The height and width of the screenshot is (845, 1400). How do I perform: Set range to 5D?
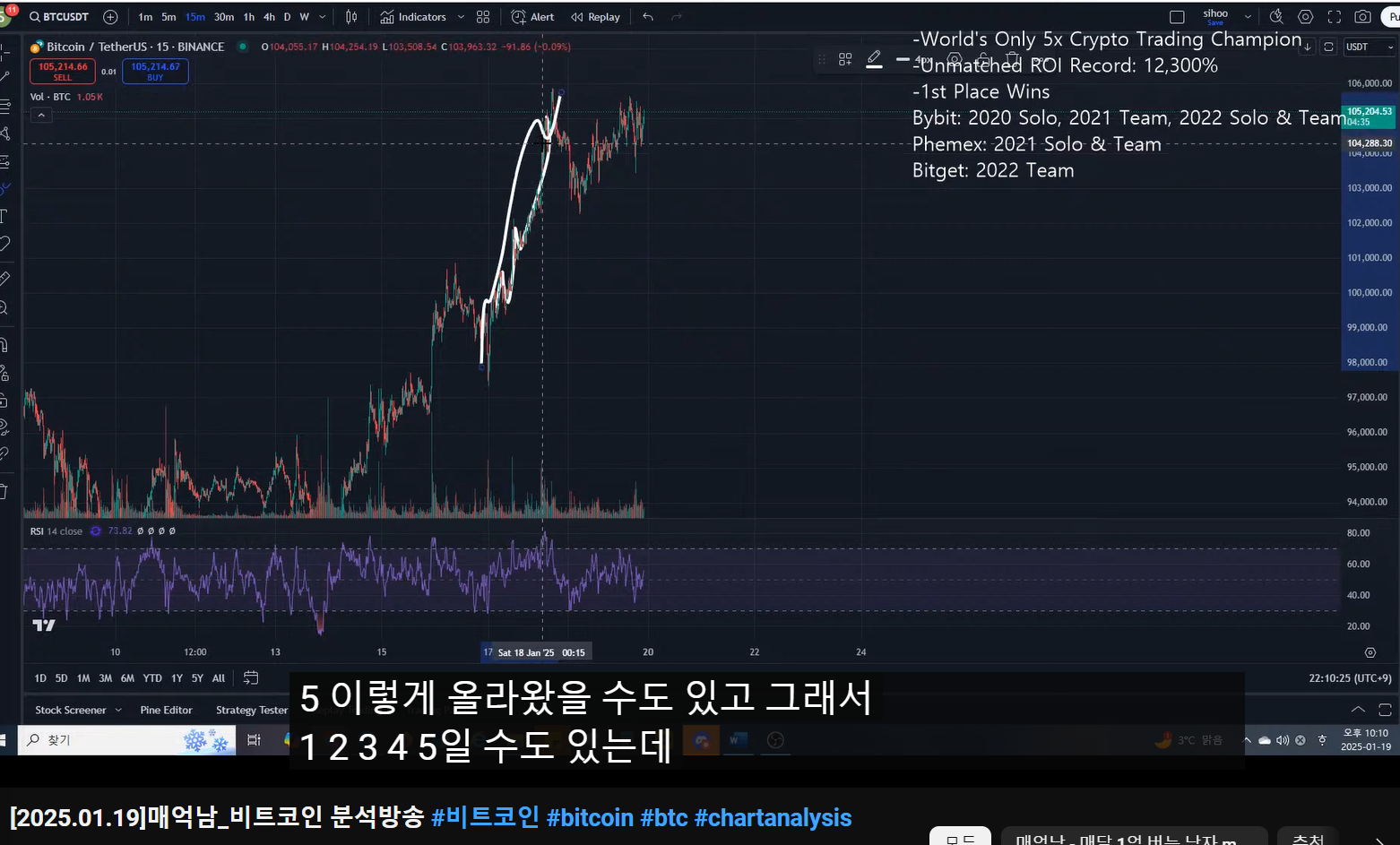[x=61, y=678]
